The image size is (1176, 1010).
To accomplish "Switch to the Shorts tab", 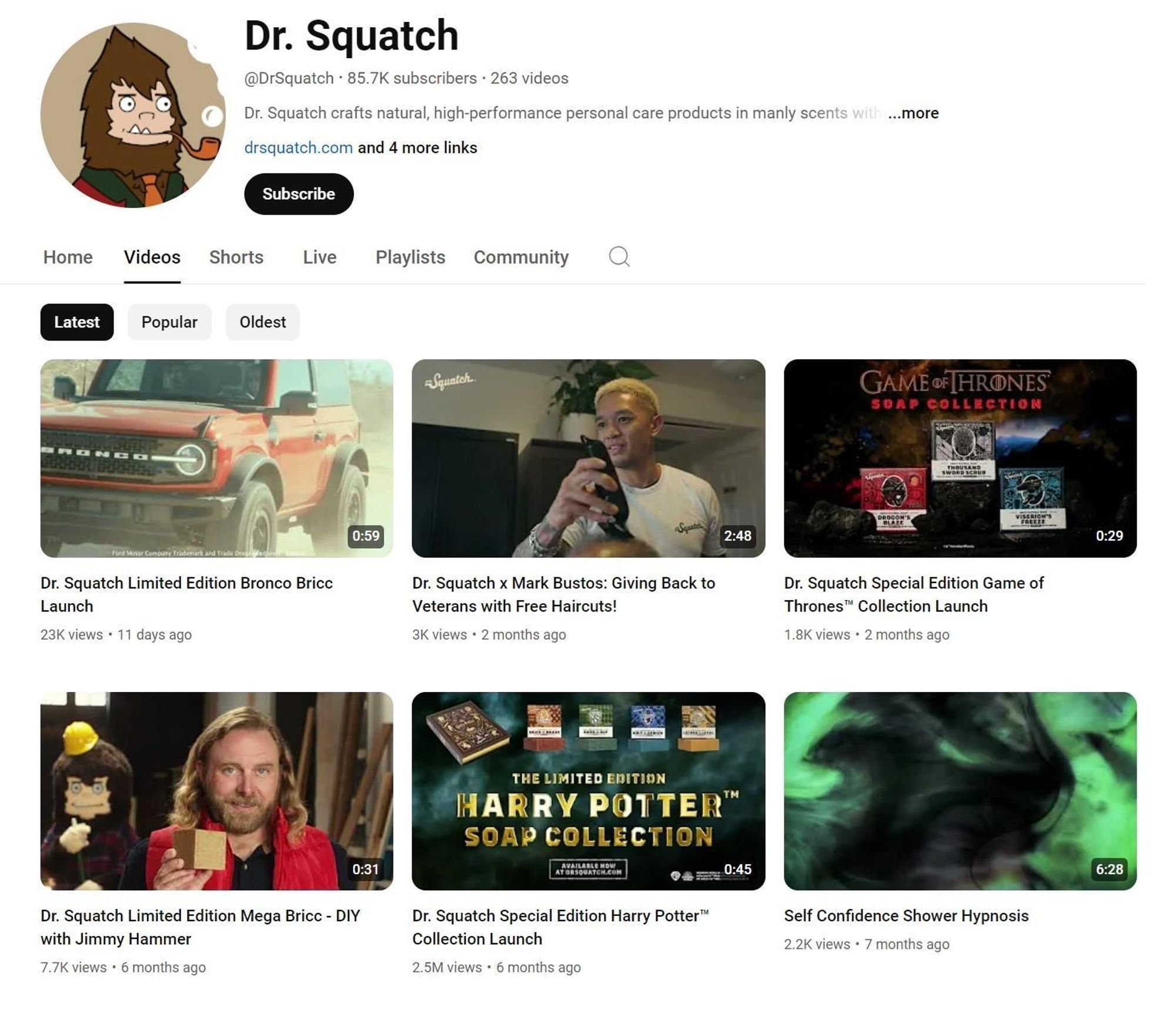I will click(x=236, y=257).
